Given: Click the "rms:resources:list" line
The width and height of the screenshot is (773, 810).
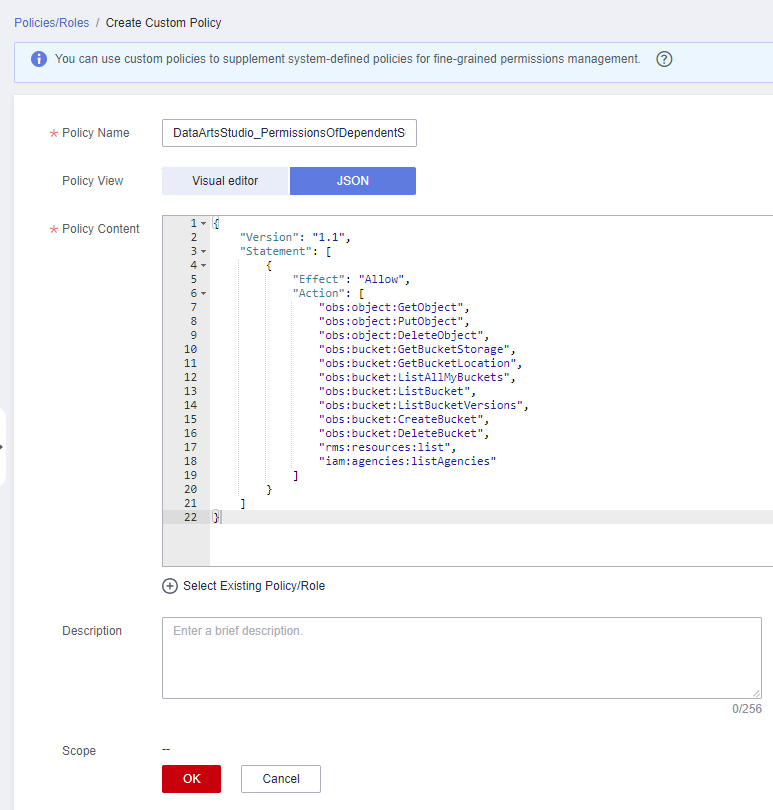Looking at the screenshot, I should (388, 447).
